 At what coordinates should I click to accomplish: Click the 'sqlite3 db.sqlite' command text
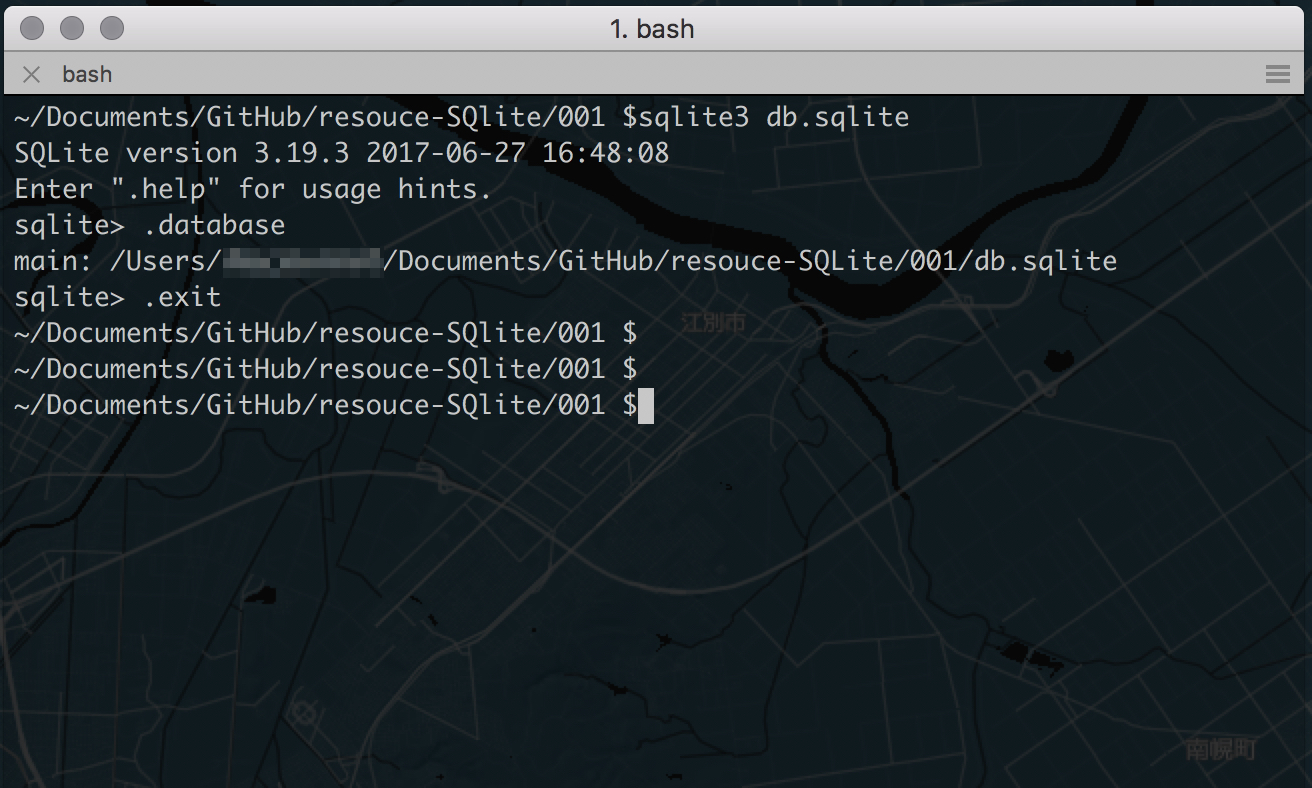click(x=774, y=117)
